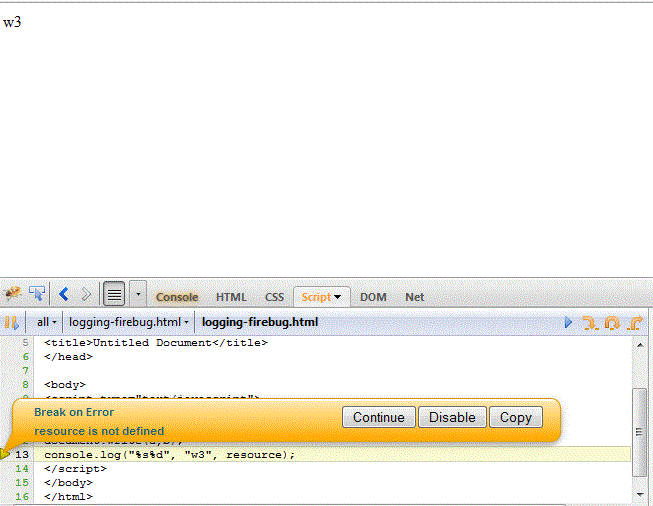Screen dimensions: 653x506
Task: Click the 'resource is not defined' message
Action: click(99, 431)
